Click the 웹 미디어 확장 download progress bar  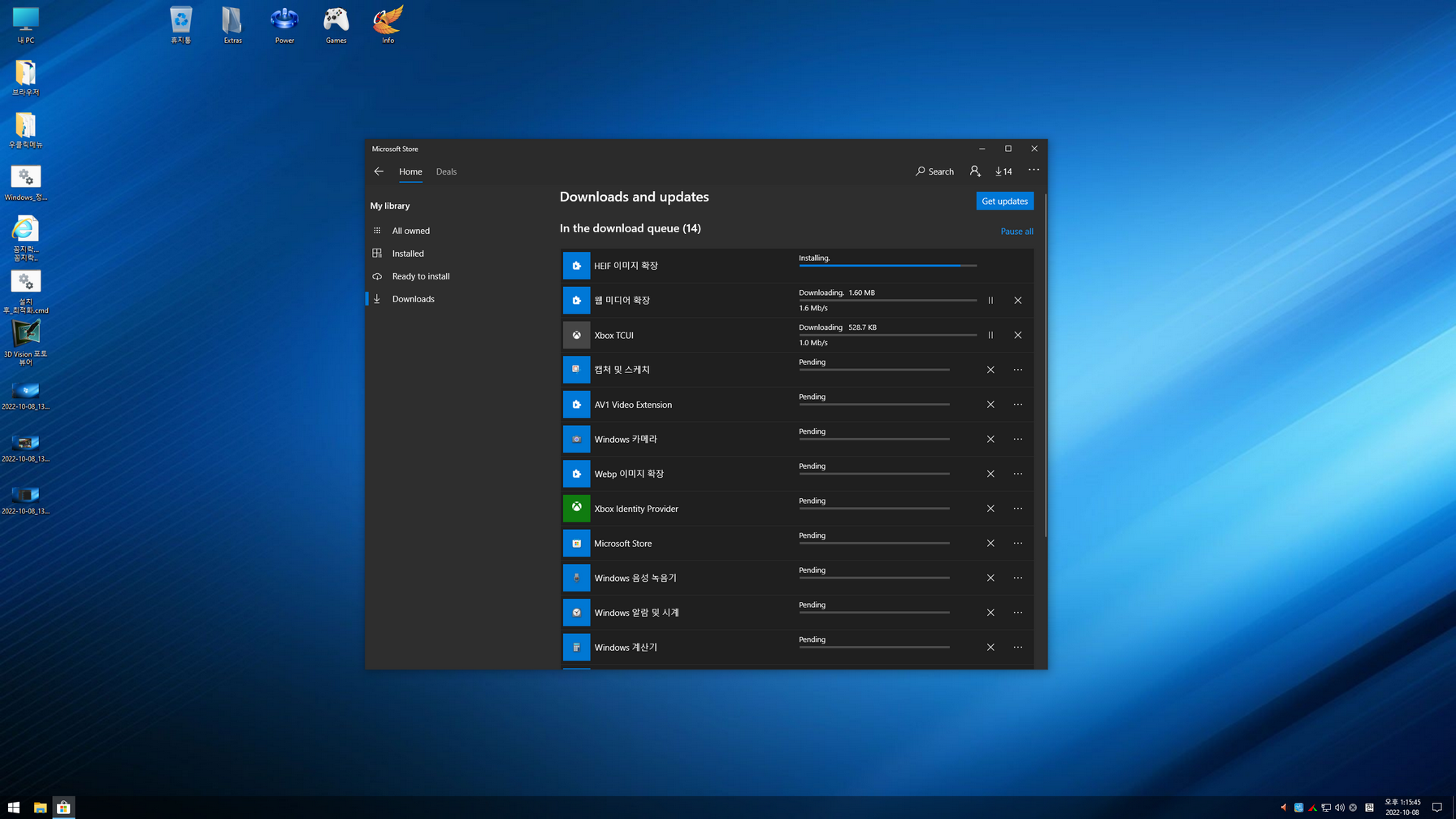click(x=888, y=300)
